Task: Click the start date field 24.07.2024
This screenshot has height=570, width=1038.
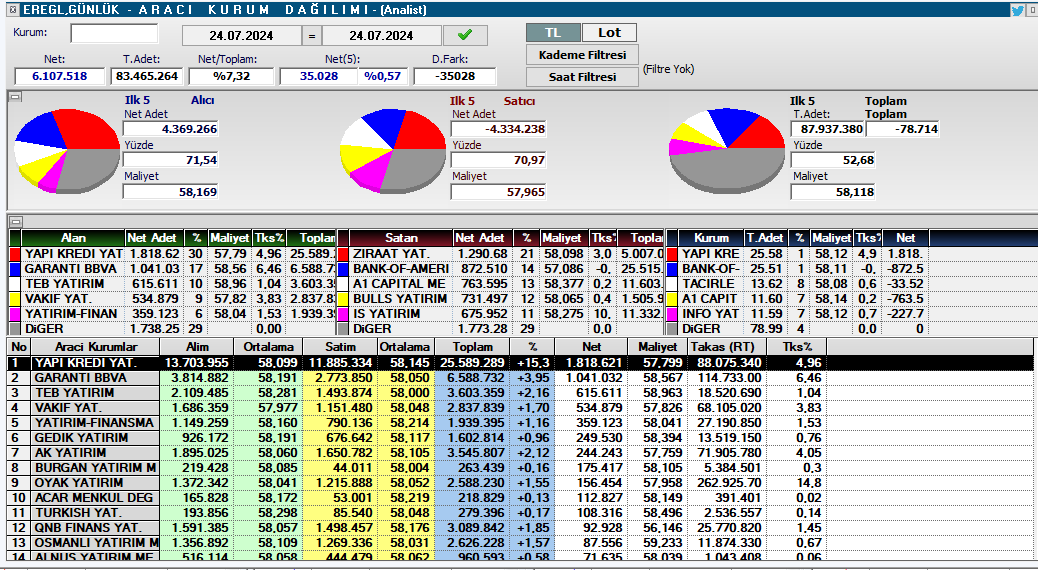Action: click(241, 35)
